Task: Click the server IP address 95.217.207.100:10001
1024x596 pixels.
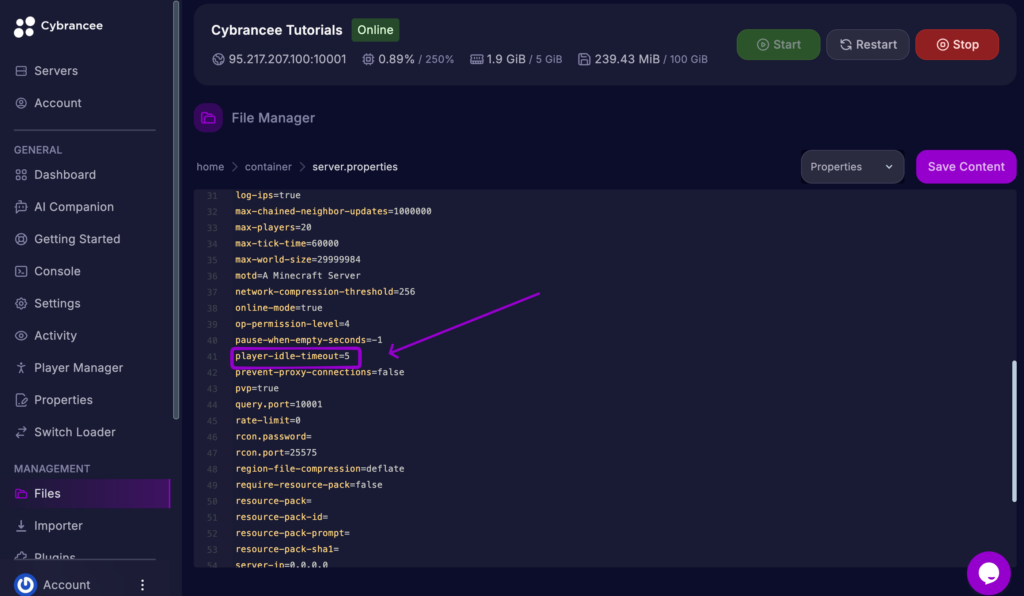Action: (x=287, y=59)
